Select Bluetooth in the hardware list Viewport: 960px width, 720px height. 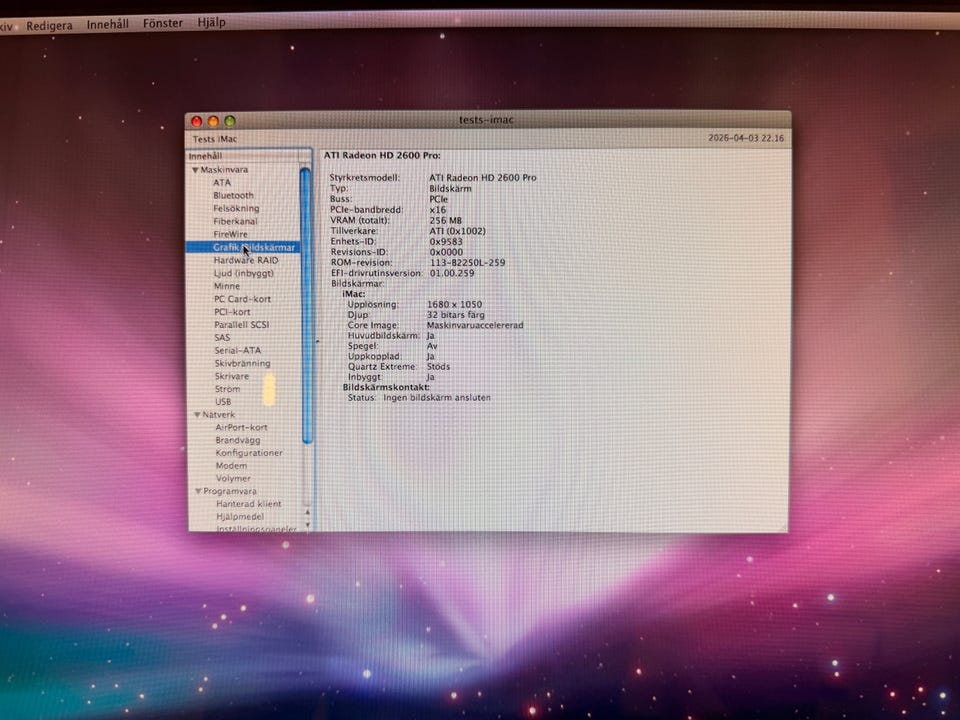pos(233,196)
